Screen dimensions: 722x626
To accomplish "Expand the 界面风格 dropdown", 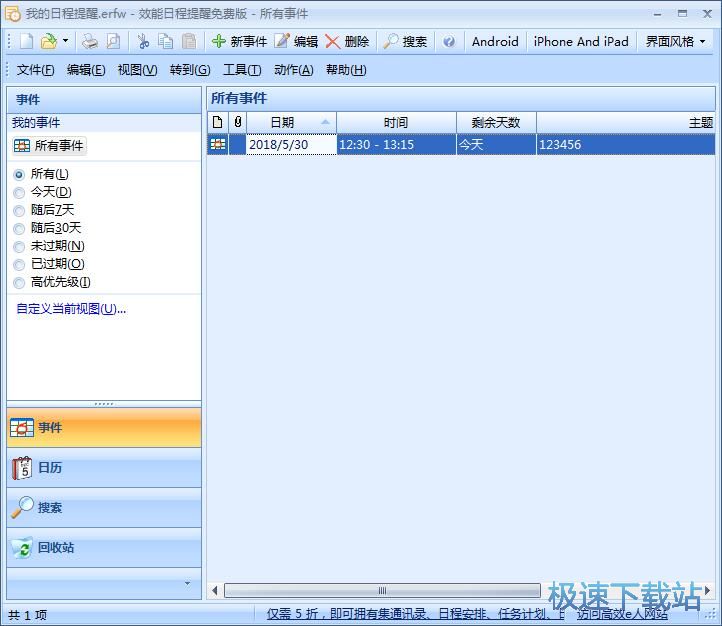I will tap(676, 41).
